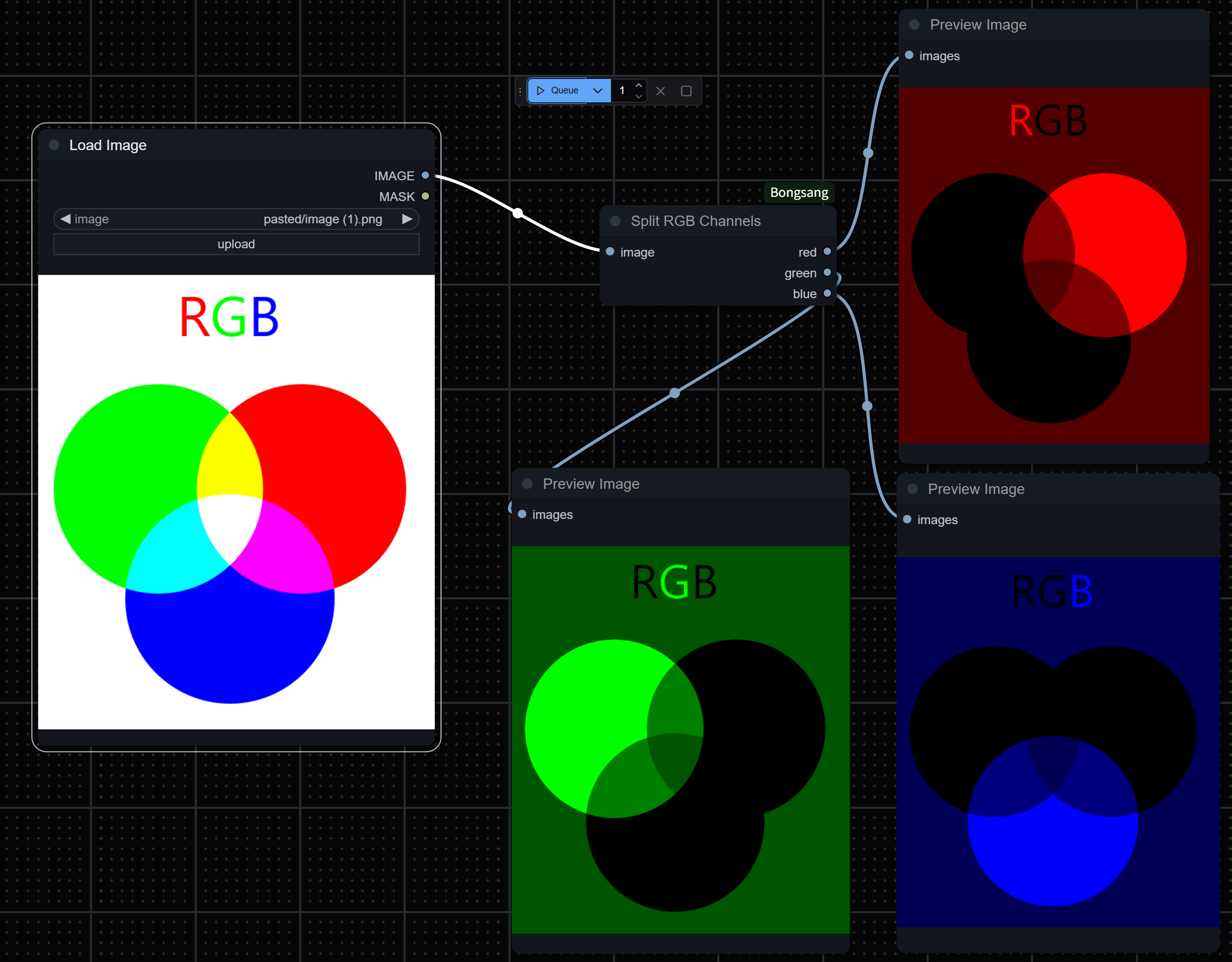Collapse the Split RGB Channels node dot

coord(615,221)
